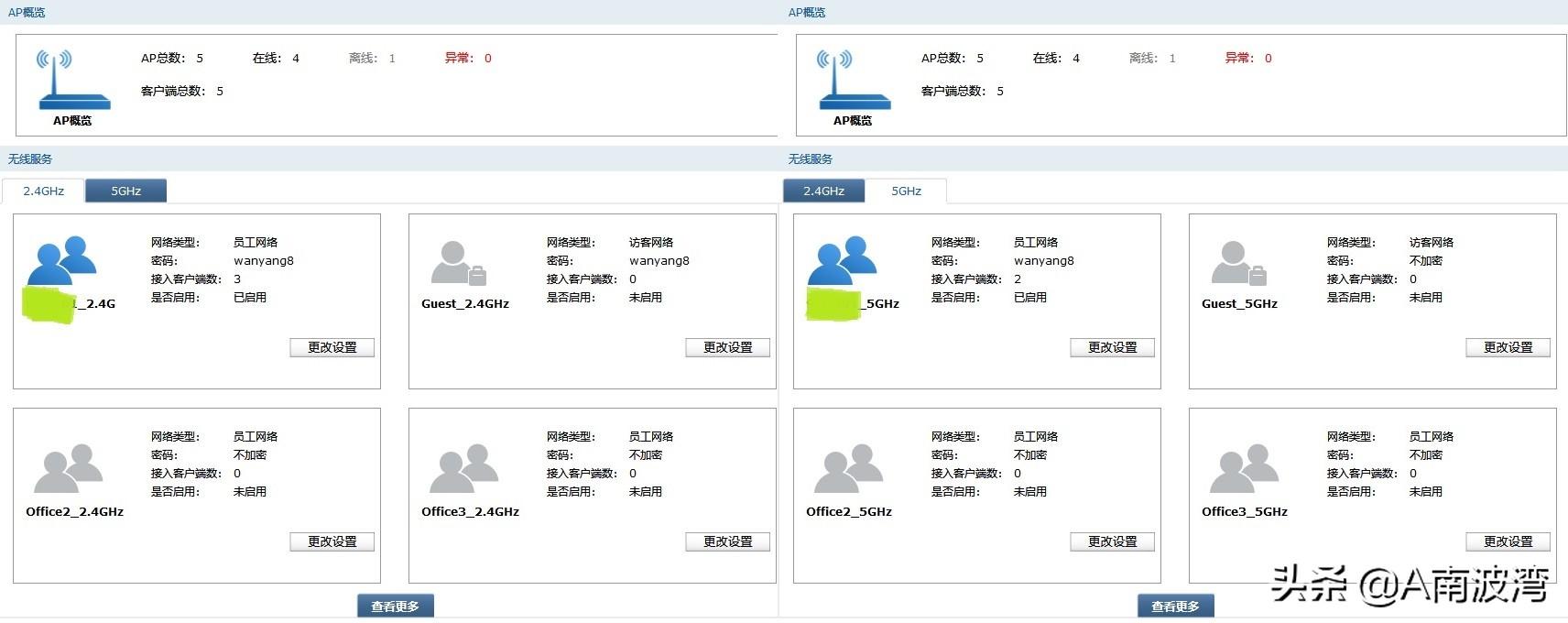
Task: Click 更改设置 for Office2_2.4GHz network
Action: (x=332, y=541)
